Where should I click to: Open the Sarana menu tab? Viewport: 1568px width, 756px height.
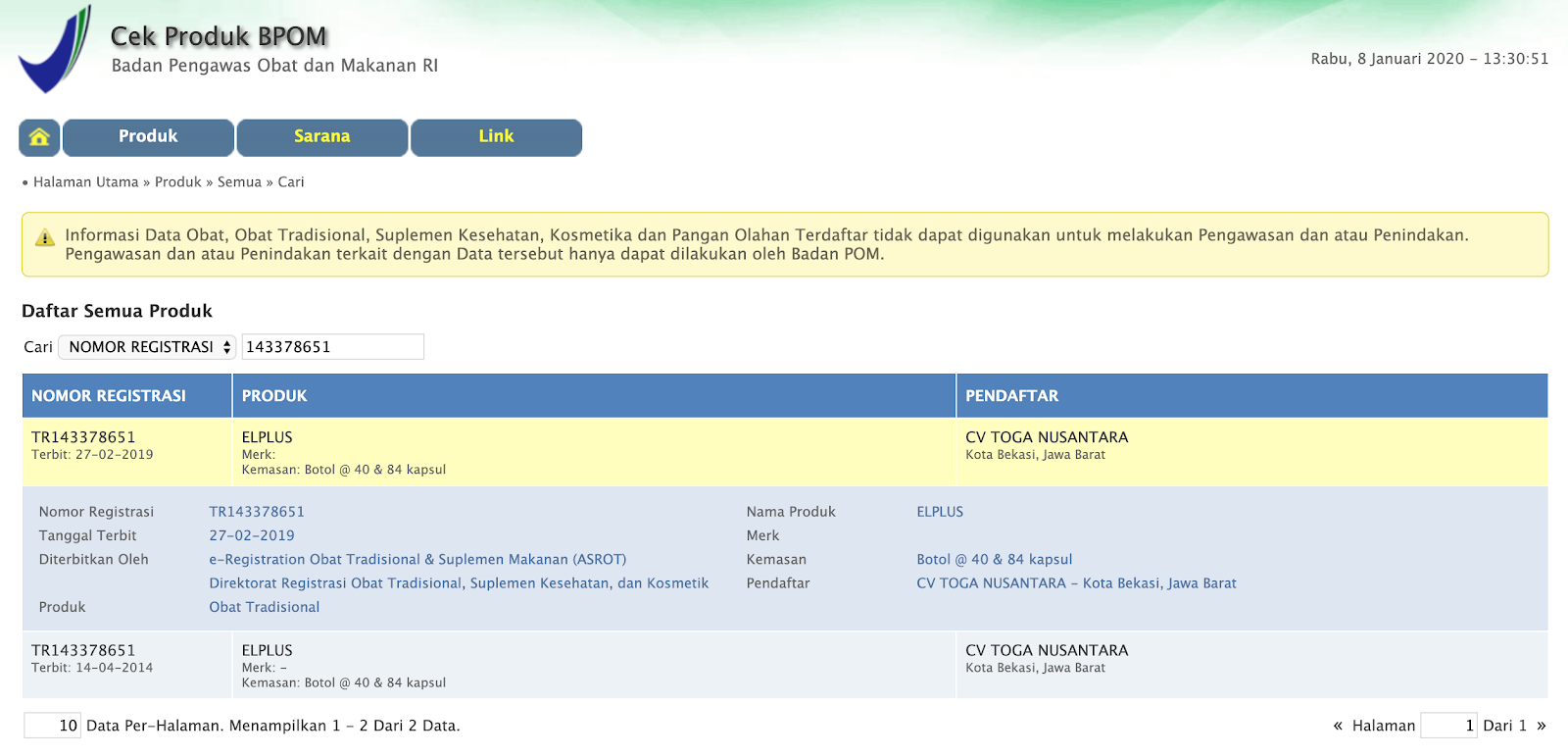point(322,137)
